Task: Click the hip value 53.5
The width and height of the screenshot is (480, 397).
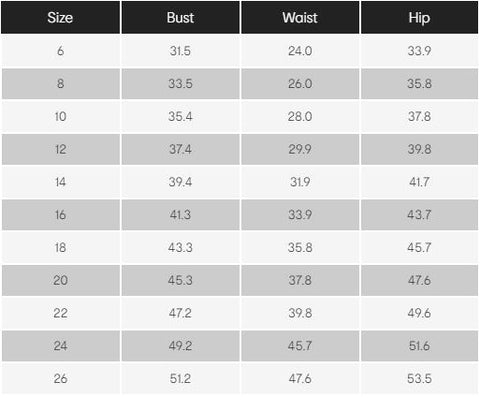Action: pyautogui.click(x=419, y=378)
